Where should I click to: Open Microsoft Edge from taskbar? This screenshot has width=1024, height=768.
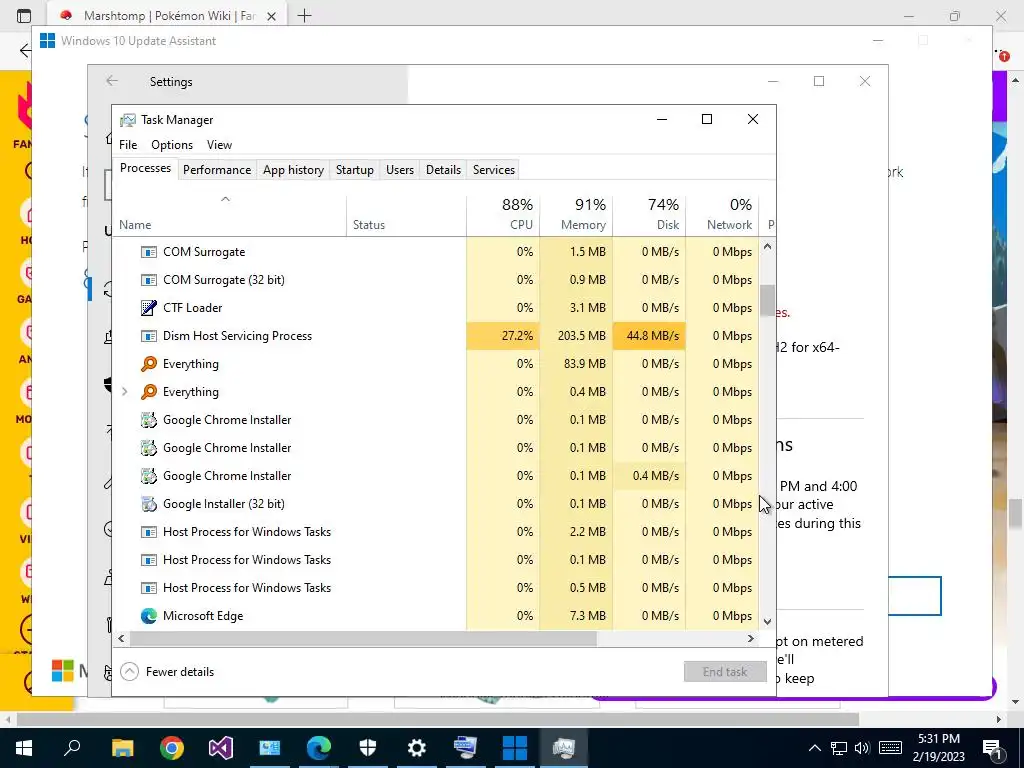pos(319,748)
